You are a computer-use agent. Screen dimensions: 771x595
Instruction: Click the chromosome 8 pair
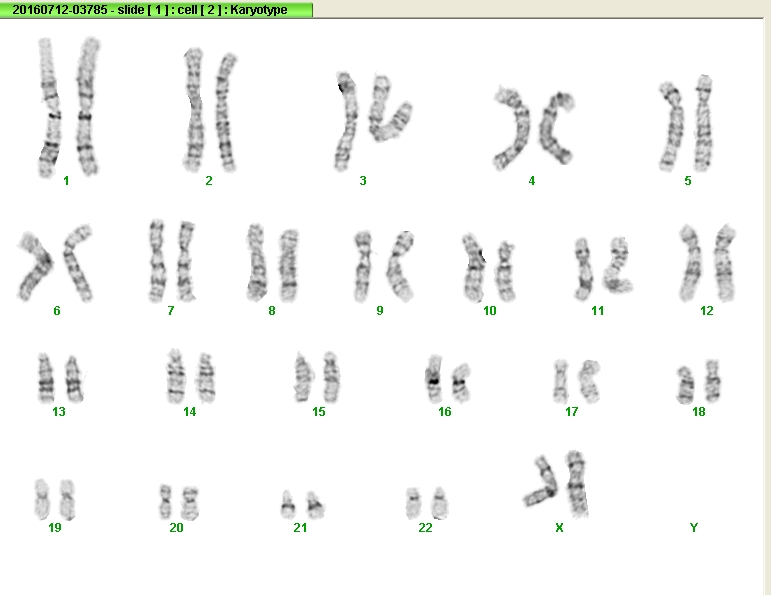272,263
